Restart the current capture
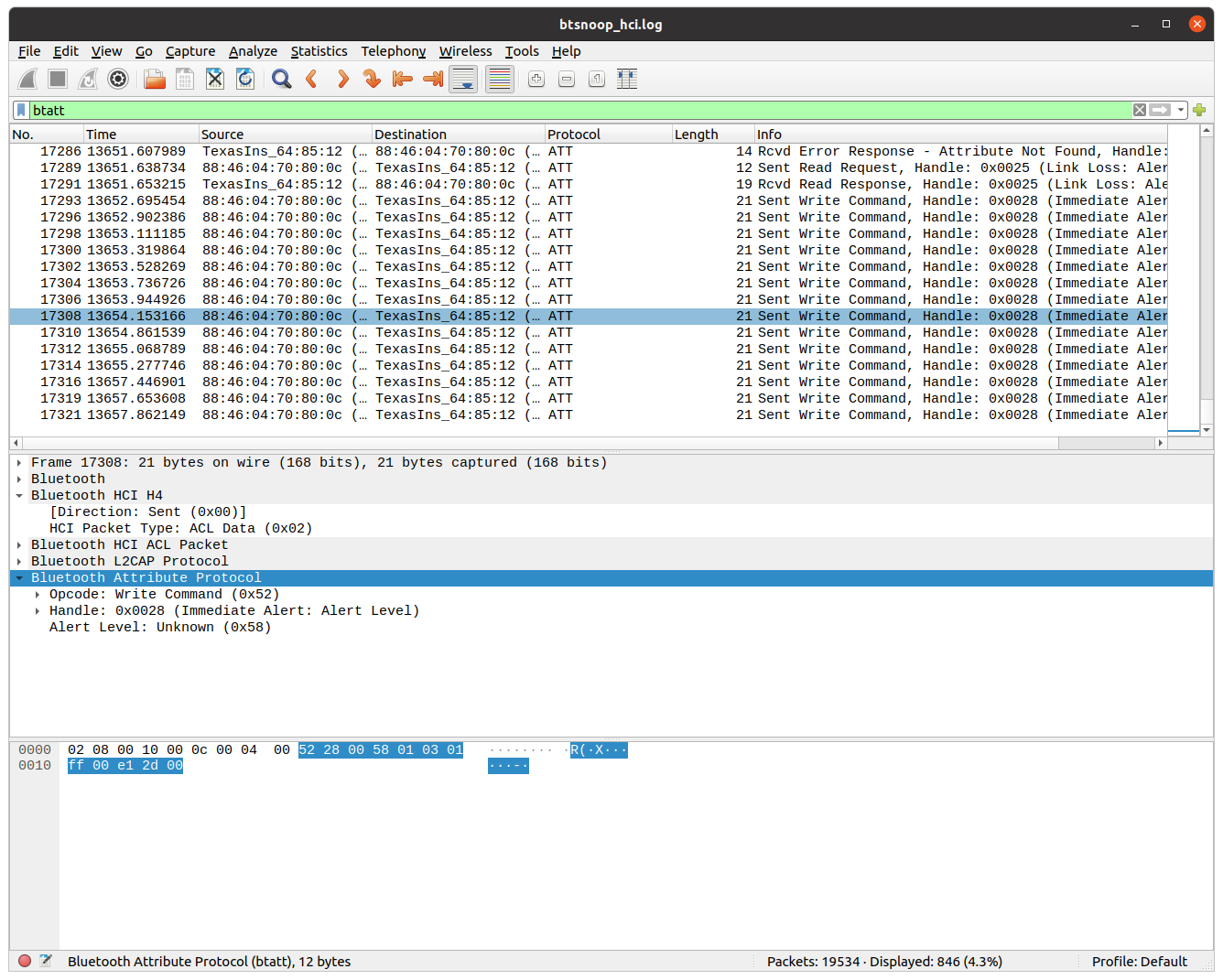 point(88,79)
